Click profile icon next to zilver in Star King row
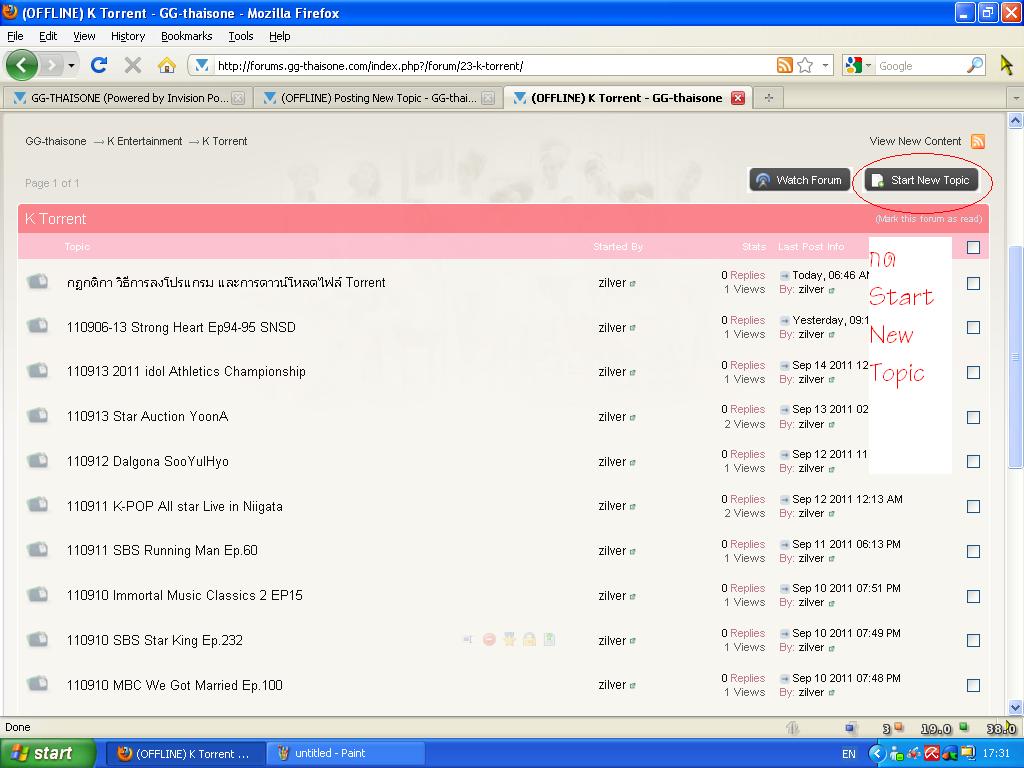The image size is (1024, 768). click(632, 641)
